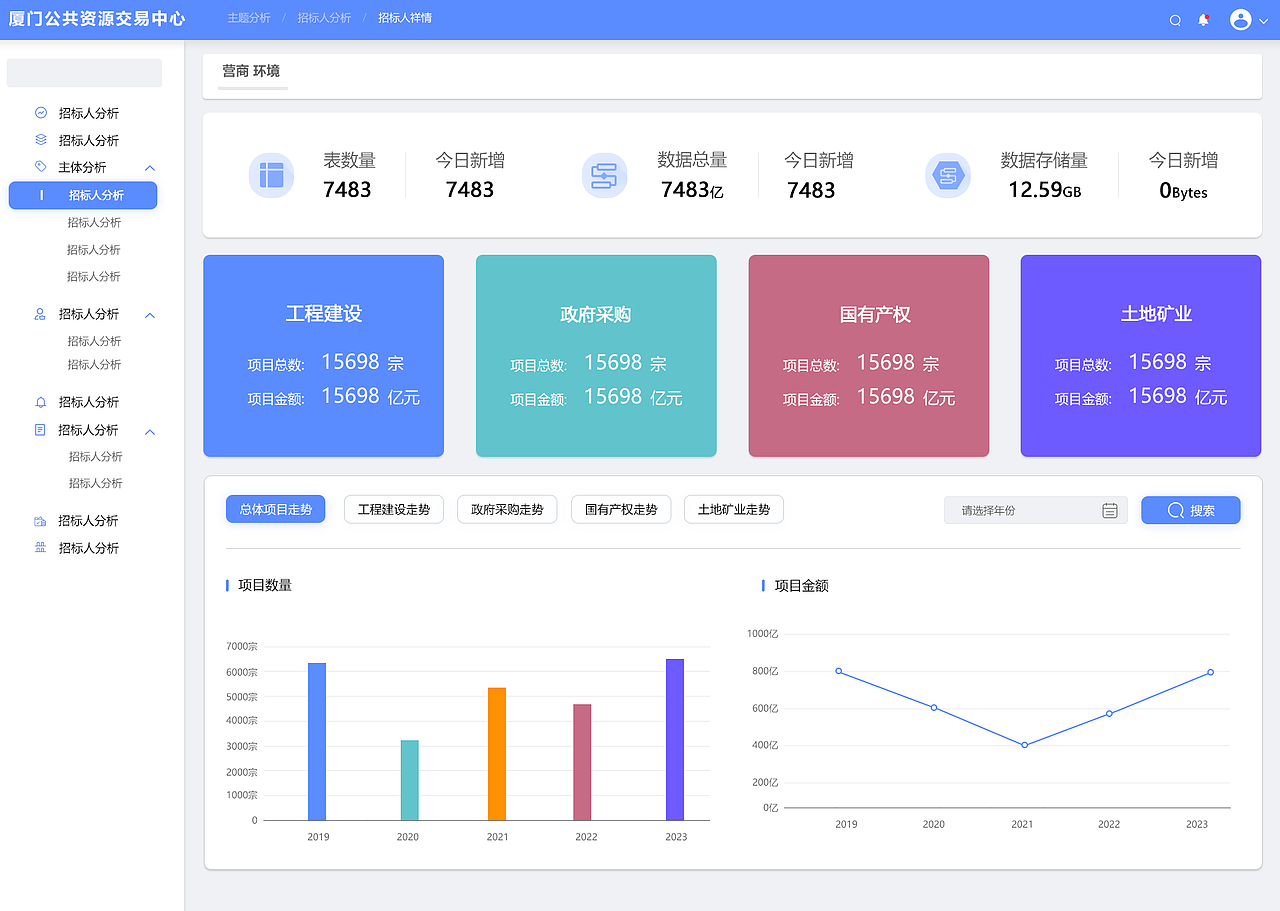Click the 招标人详情 breadcrumb
The image size is (1280, 911).
tap(405, 18)
